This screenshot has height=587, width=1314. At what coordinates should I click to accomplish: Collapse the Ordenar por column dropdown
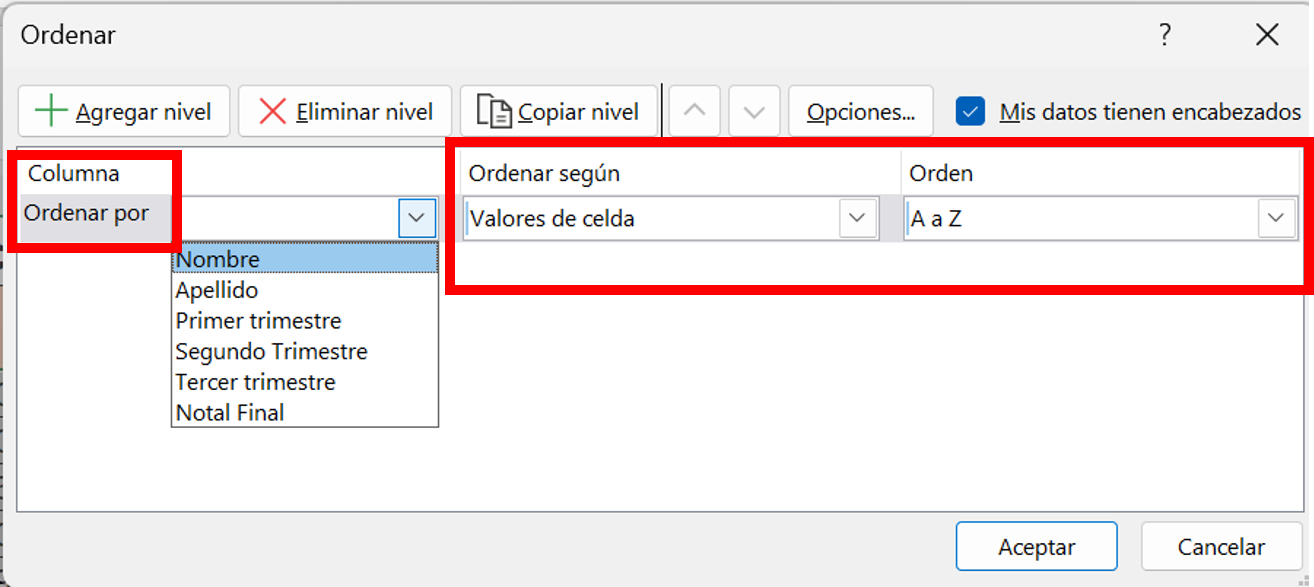click(417, 217)
